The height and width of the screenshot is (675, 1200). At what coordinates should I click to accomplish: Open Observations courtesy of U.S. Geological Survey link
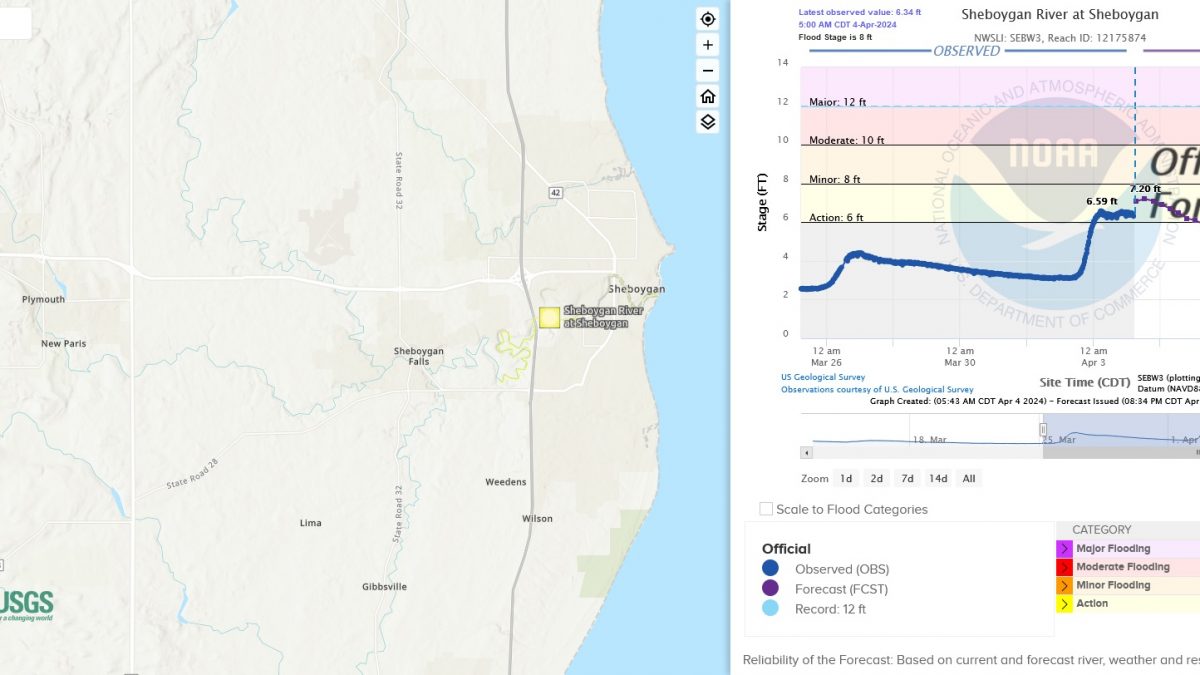(877, 390)
